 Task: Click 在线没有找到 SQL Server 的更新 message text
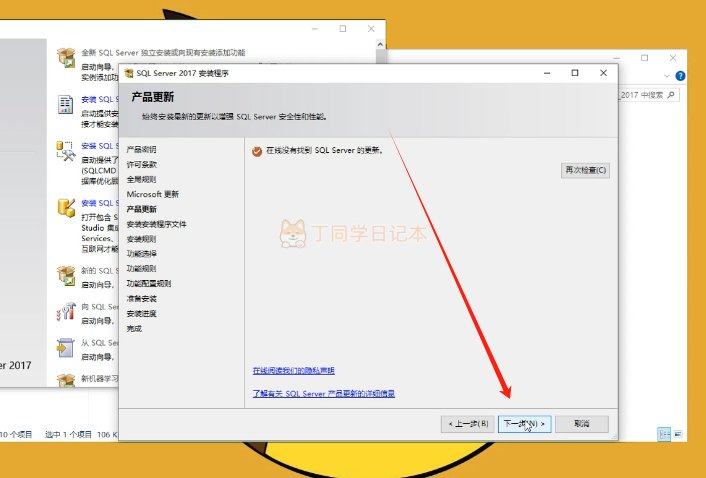pos(325,150)
